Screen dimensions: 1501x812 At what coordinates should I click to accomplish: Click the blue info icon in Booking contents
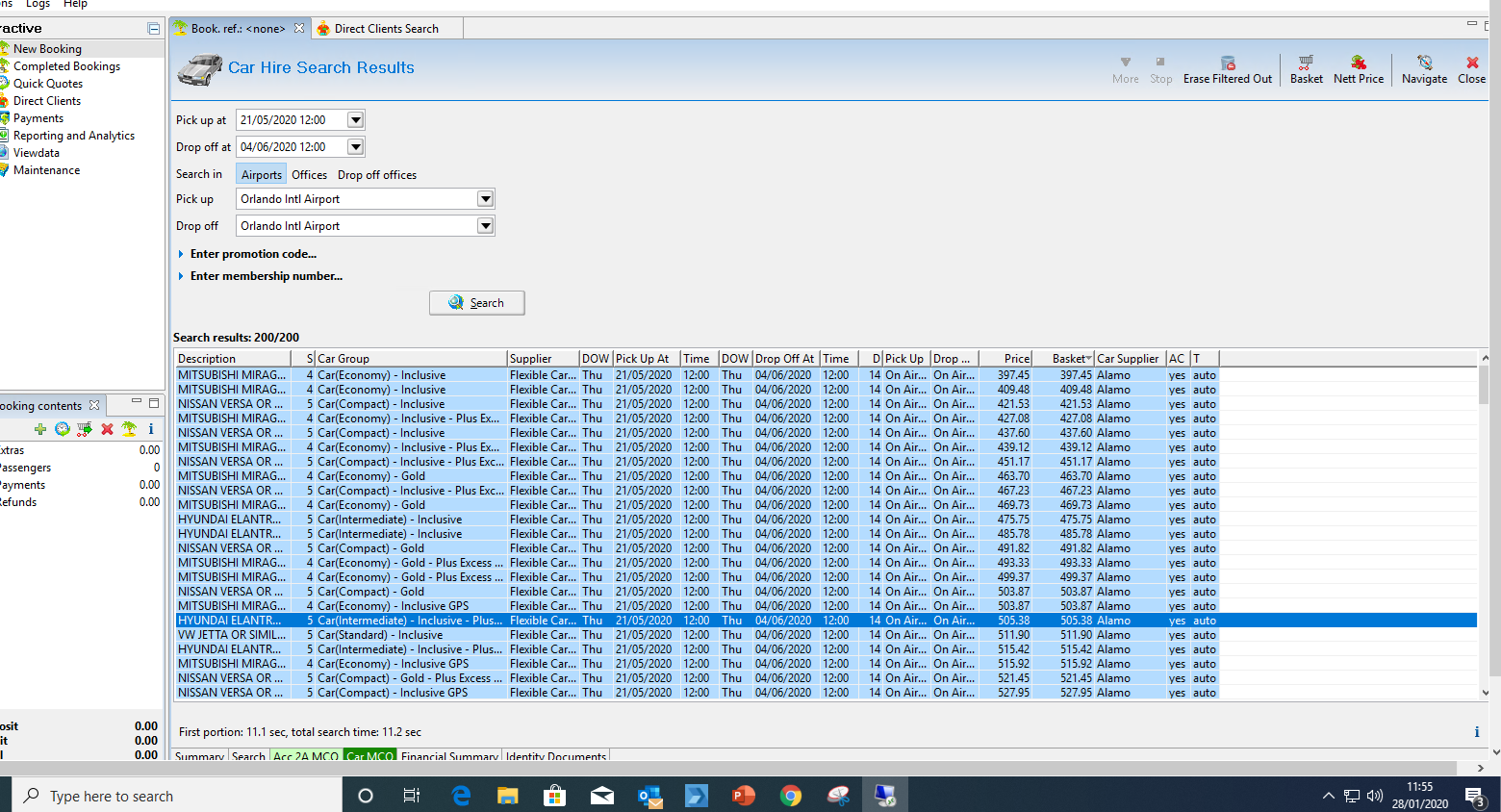point(151,429)
